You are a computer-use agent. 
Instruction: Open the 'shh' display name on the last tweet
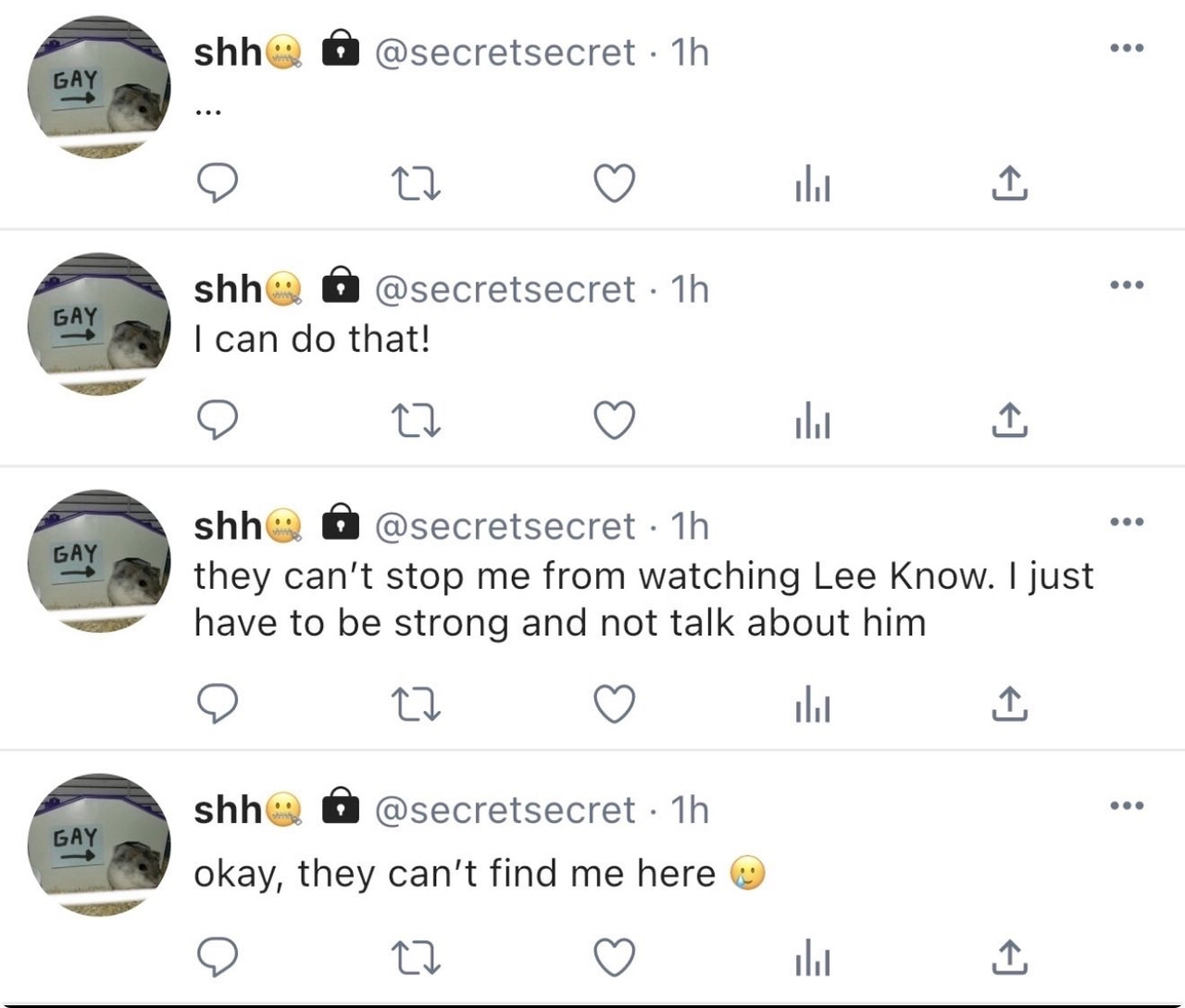[228, 810]
